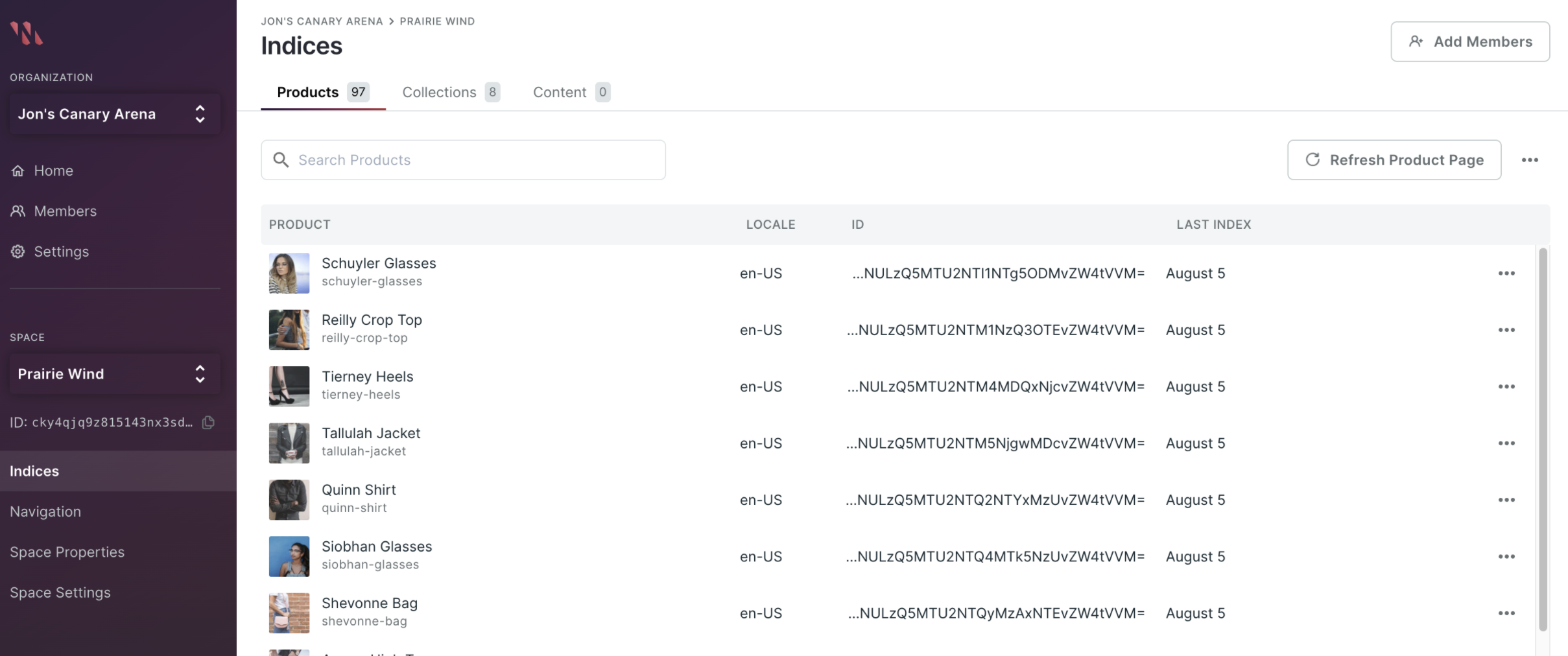This screenshot has width=1568, height=656.
Task: Click the Add Members button
Action: (1470, 41)
